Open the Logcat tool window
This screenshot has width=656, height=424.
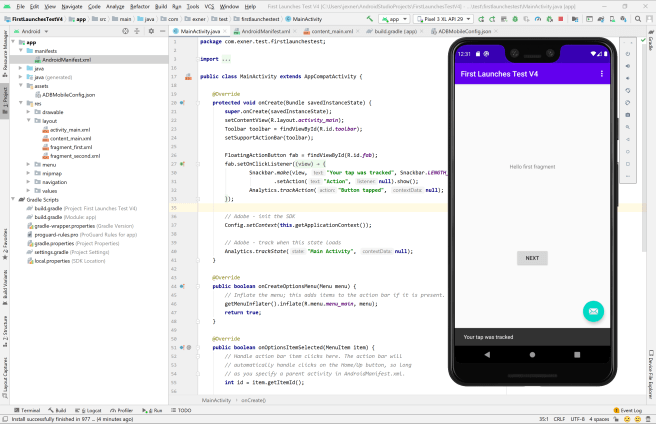click(x=90, y=410)
